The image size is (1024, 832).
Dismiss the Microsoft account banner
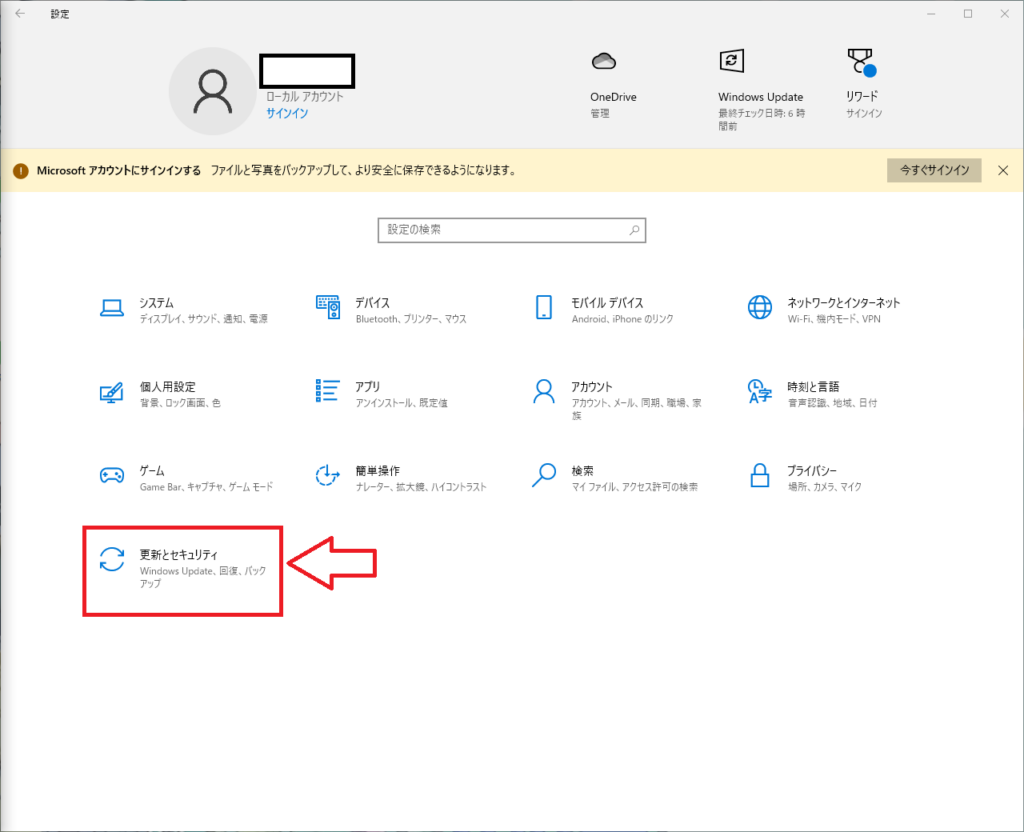point(1003,171)
